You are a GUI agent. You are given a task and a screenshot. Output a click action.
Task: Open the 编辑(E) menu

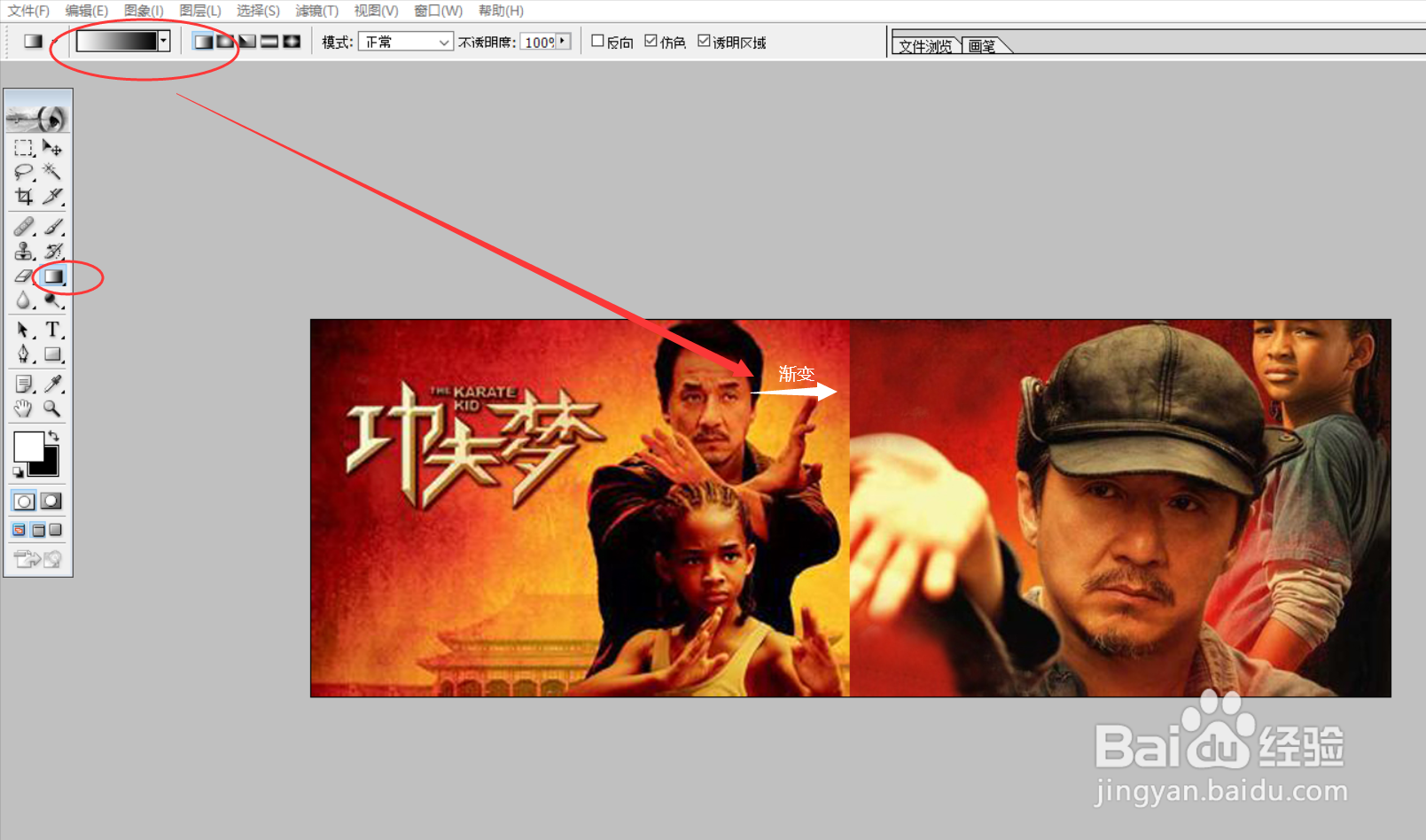(x=87, y=11)
